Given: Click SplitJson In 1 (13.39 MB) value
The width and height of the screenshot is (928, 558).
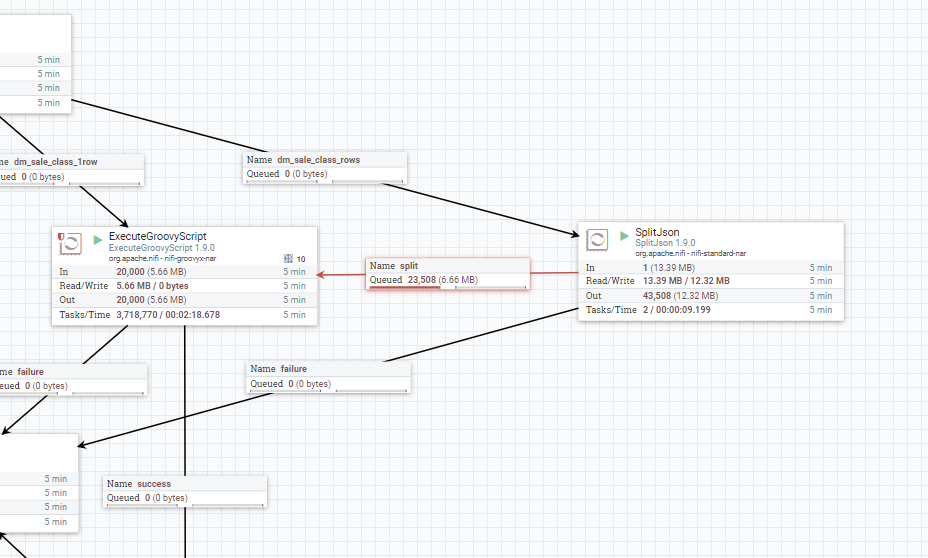Looking at the screenshot, I should coord(669,267).
